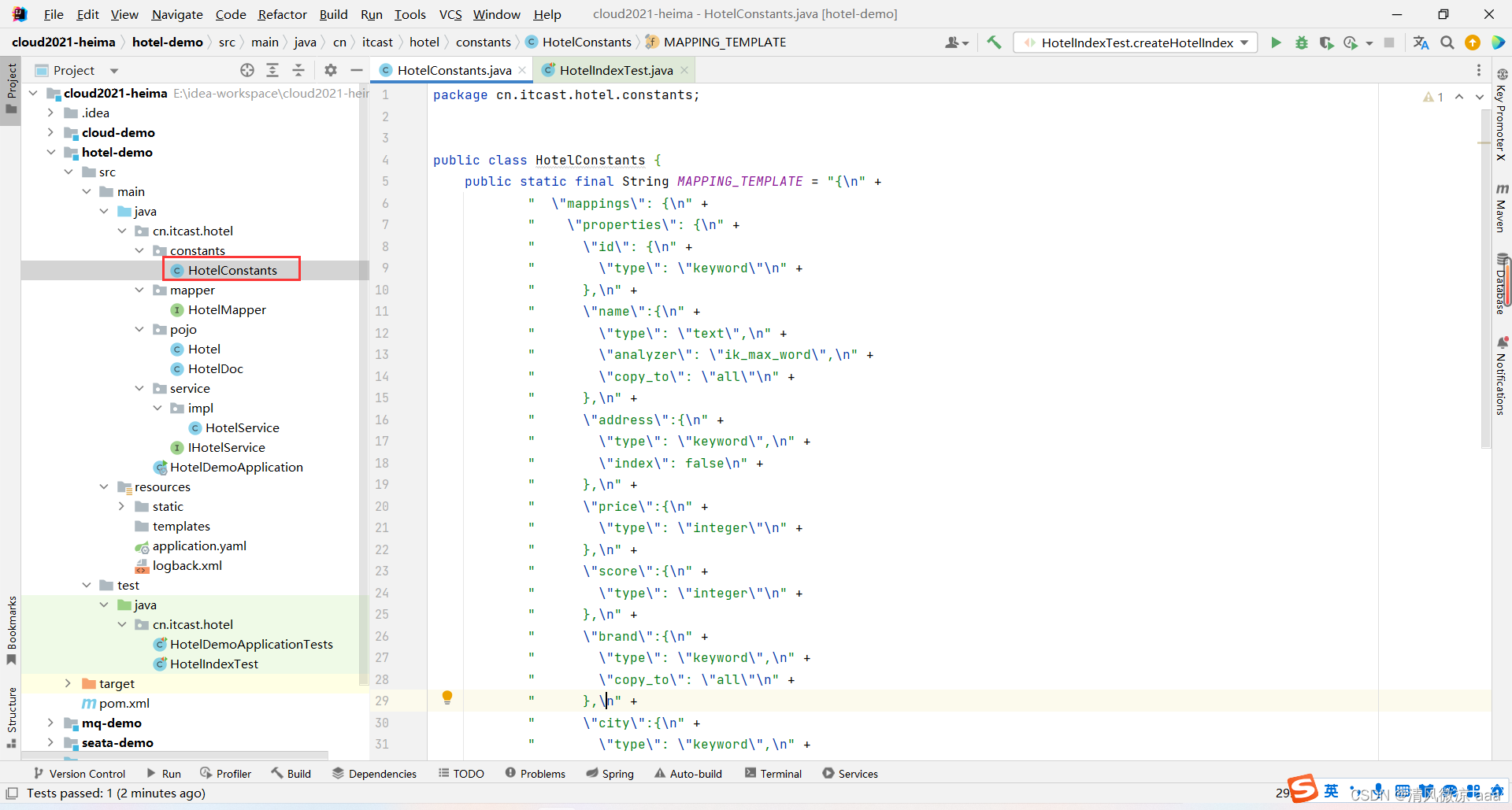Open the Terminal tool window
Image resolution: width=1512 pixels, height=810 pixels.
point(773,774)
